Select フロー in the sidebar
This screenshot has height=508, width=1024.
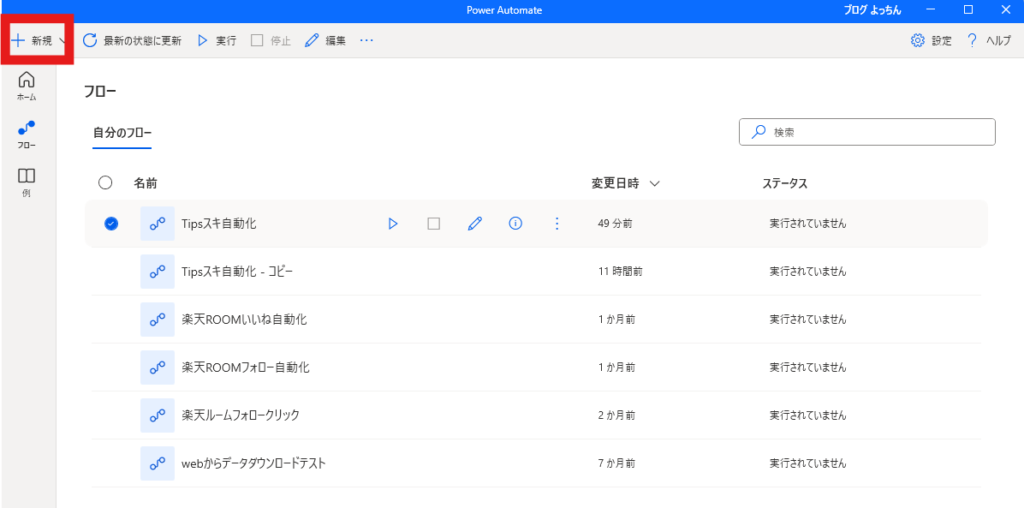point(27,135)
